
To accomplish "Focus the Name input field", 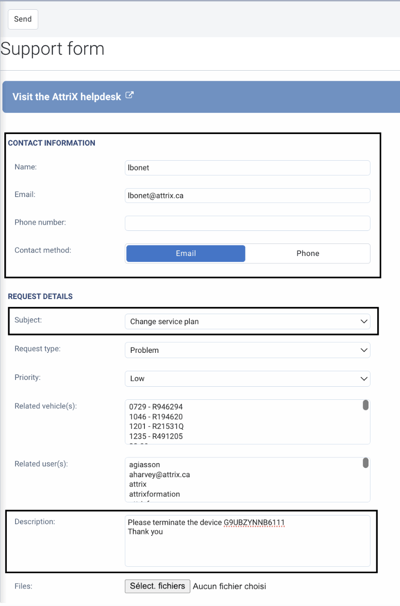I will (x=247, y=168).
